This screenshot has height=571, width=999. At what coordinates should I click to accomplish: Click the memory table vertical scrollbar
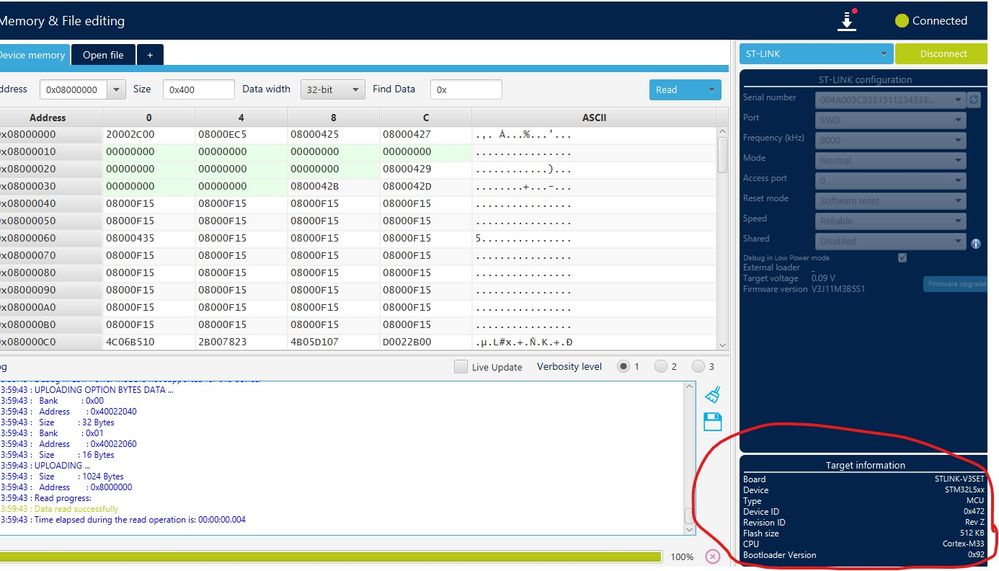(x=722, y=238)
